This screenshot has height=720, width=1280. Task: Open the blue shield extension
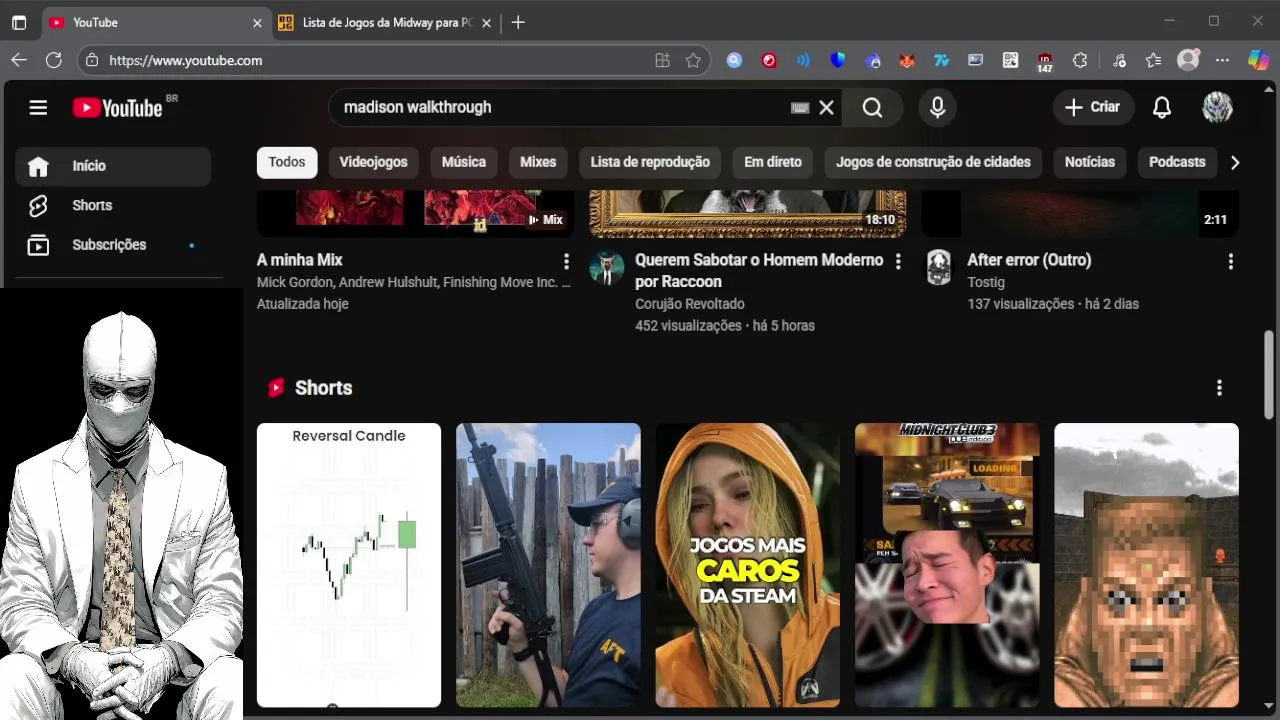pyautogui.click(x=838, y=60)
